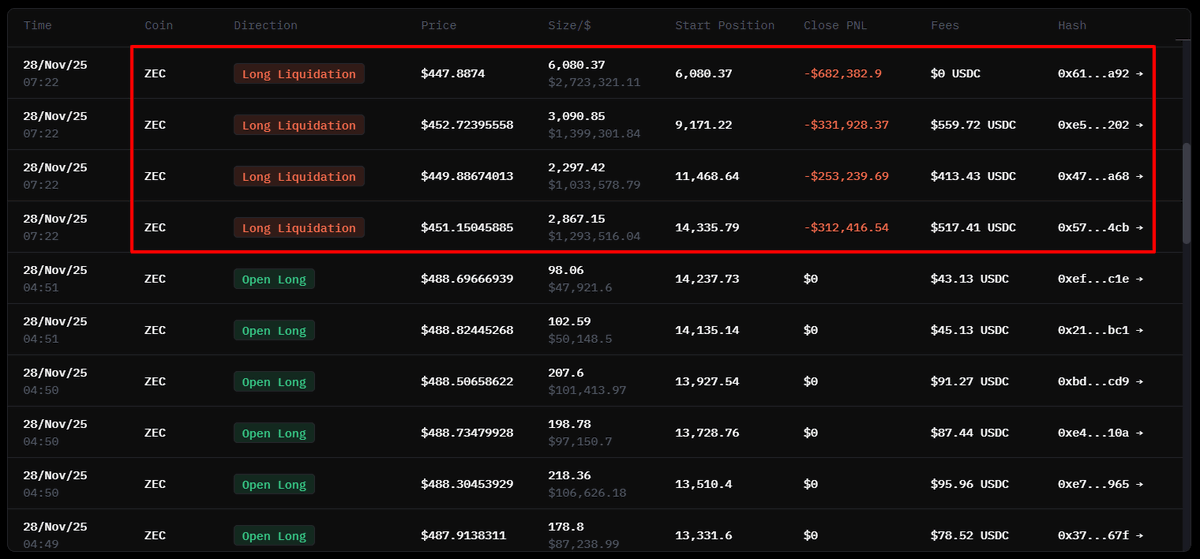Open transaction hash 0xe4...10a link
1200x559 pixels.
1100,433
